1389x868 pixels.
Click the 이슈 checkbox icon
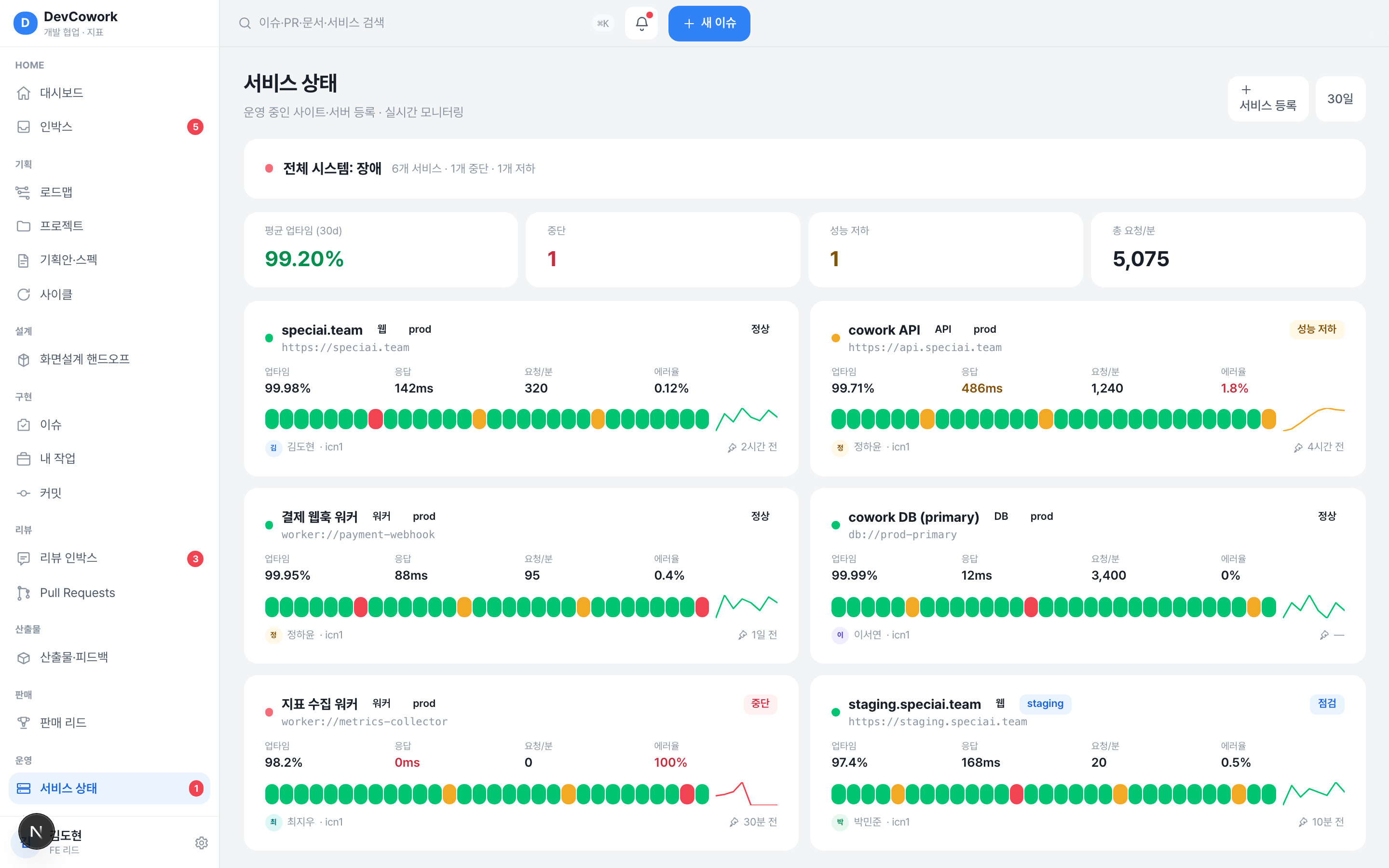[24, 425]
